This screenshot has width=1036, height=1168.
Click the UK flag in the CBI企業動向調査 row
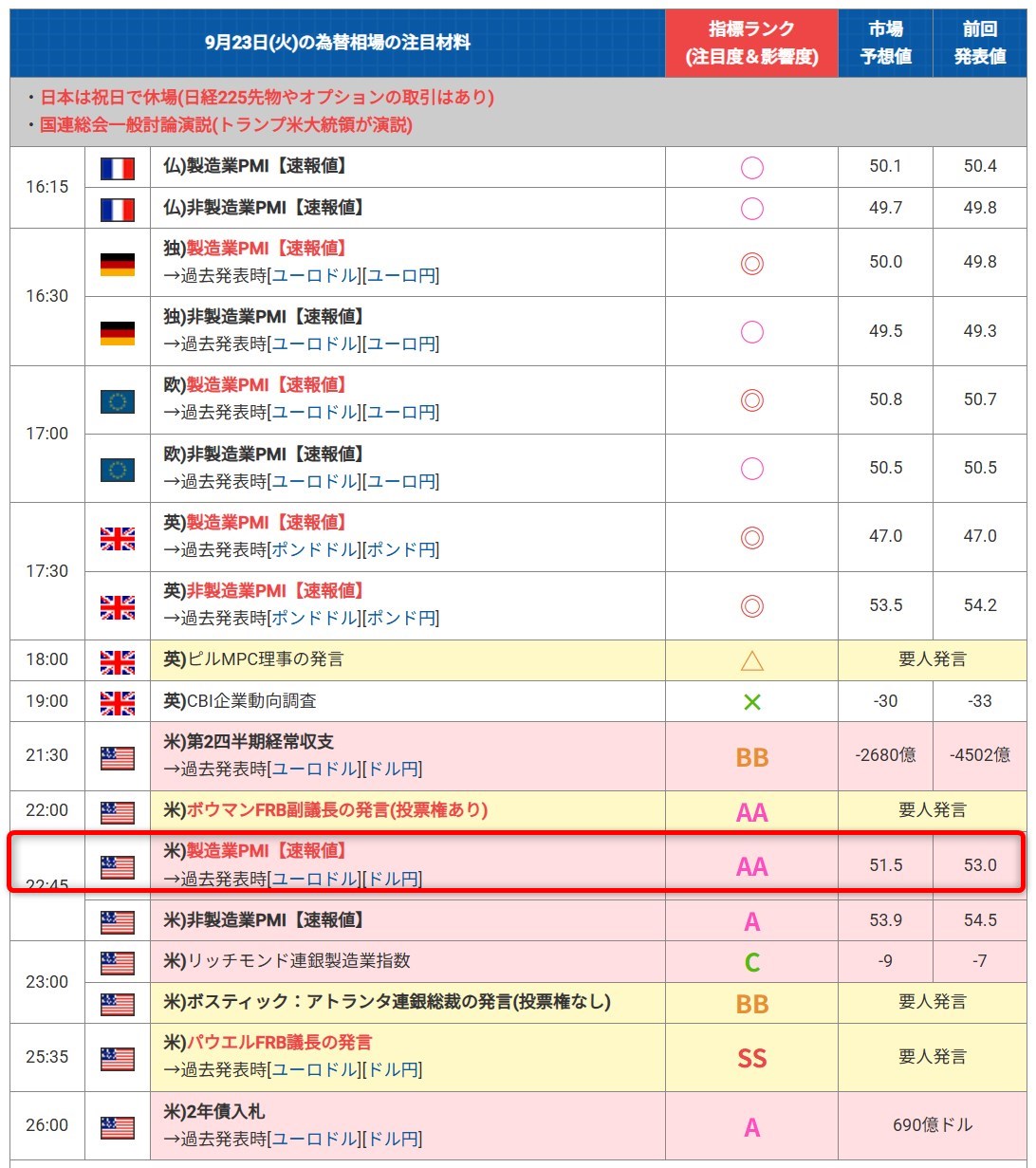(118, 703)
